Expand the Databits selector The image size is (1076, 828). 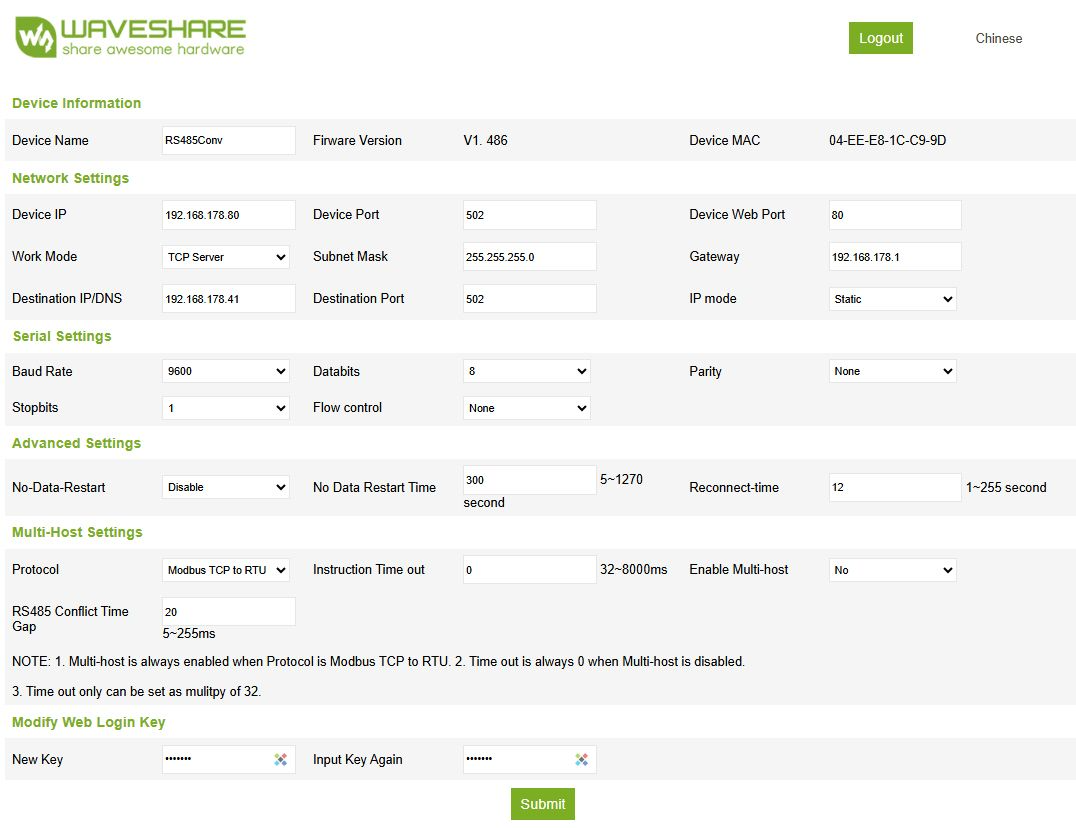pos(526,371)
